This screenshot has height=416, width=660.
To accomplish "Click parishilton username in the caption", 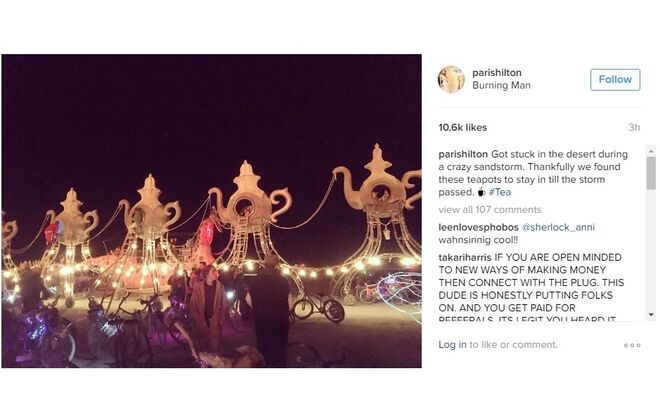I will tap(463, 153).
